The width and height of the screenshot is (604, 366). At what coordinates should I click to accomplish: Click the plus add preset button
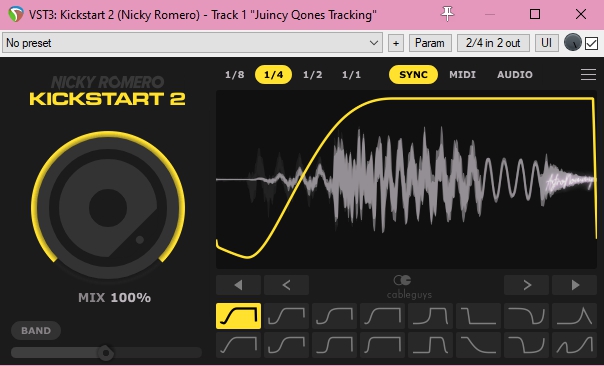pos(396,43)
